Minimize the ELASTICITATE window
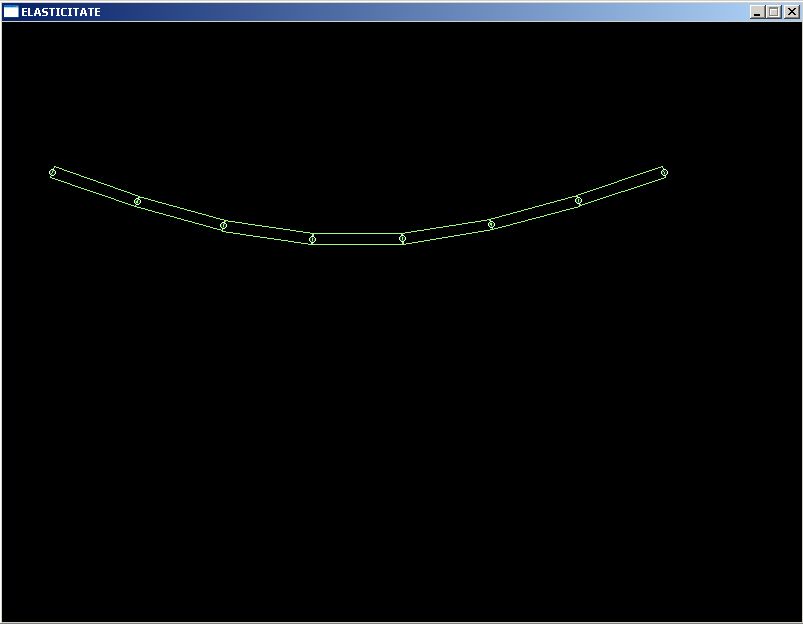This screenshot has width=803, height=624. [x=757, y=12]
